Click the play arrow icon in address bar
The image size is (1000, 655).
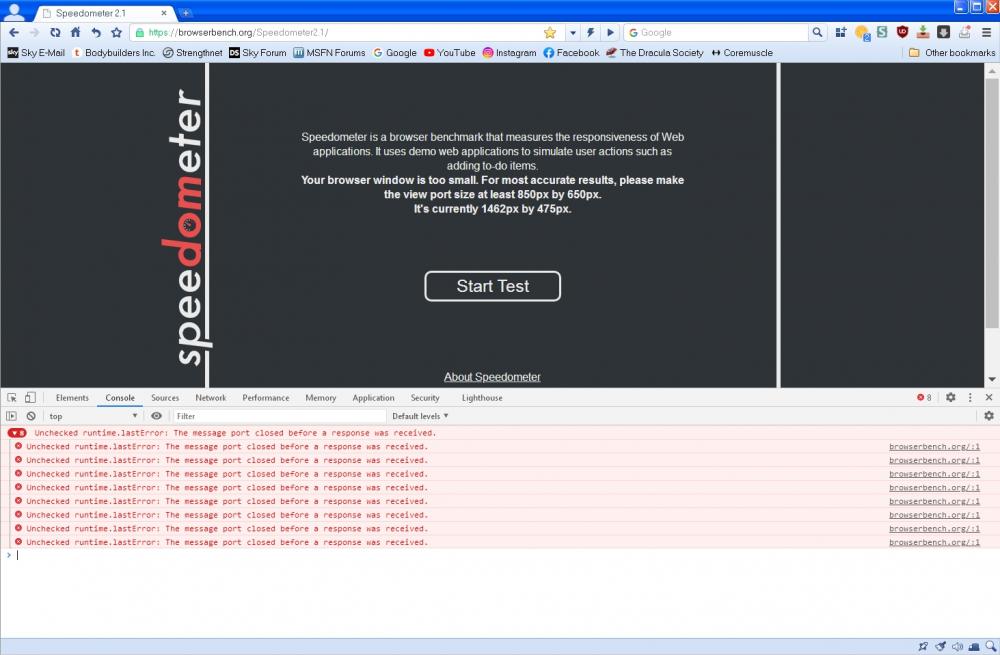tap(610, 33)
